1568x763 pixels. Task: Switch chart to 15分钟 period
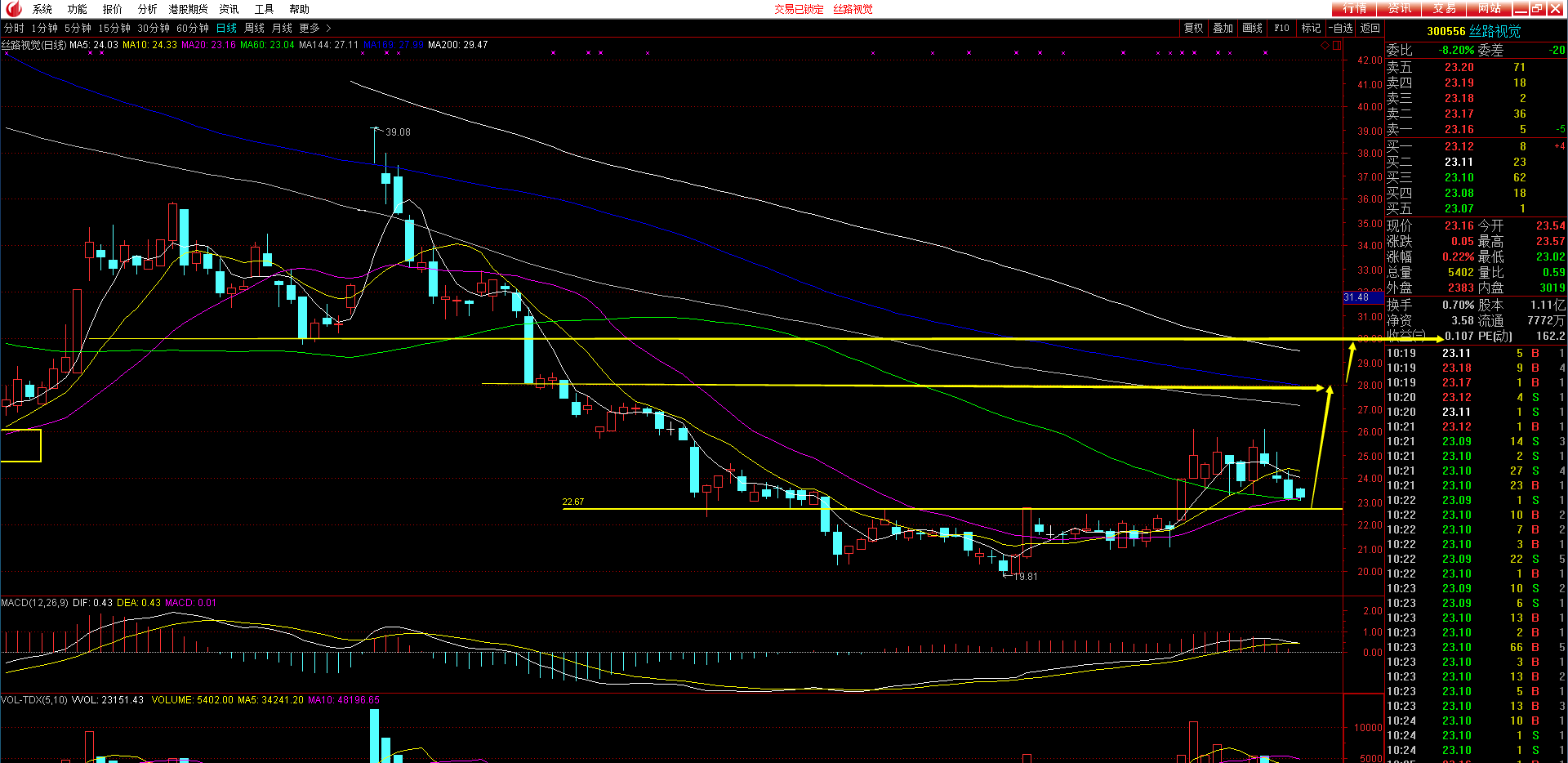point(114,29)
